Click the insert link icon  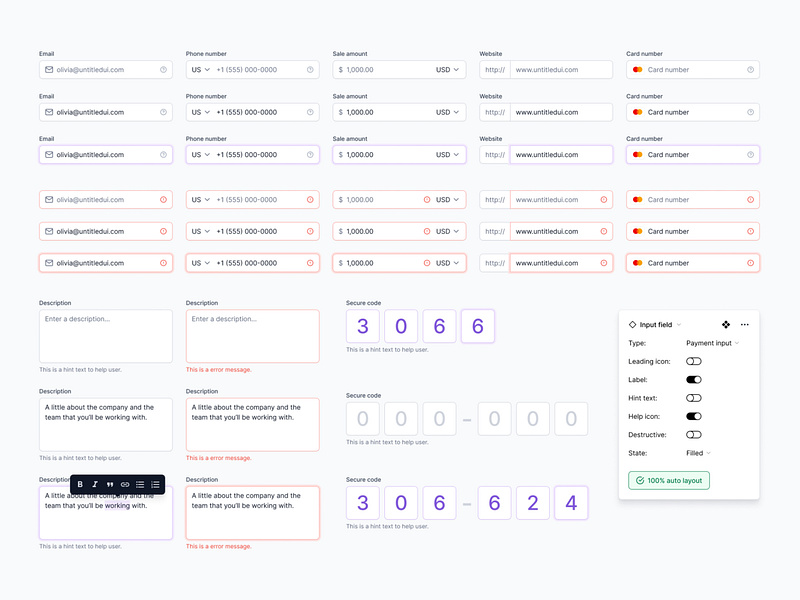click(124, 484)
